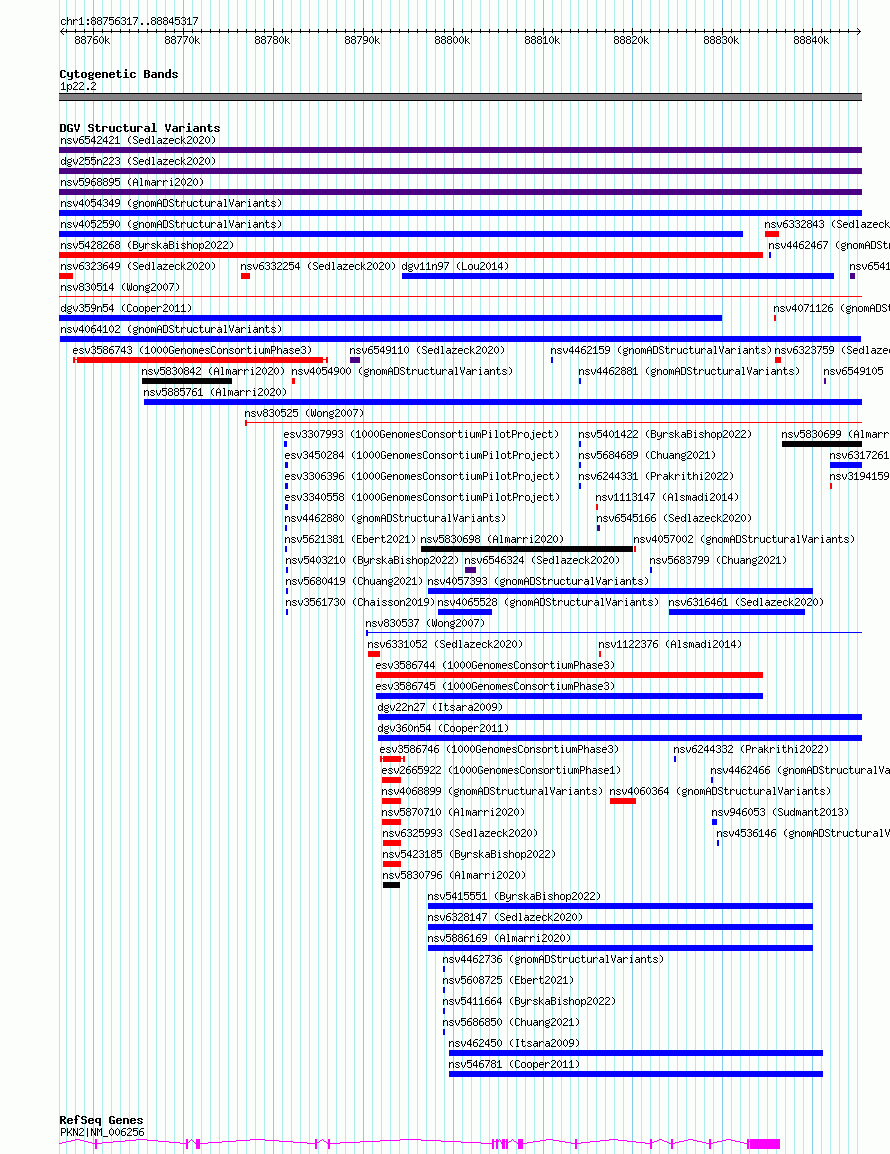Select nsv1113147 (Alsmadi2014) label
Image resolution: width=890 pixels, height=1154 pixels.
point(667,498)
